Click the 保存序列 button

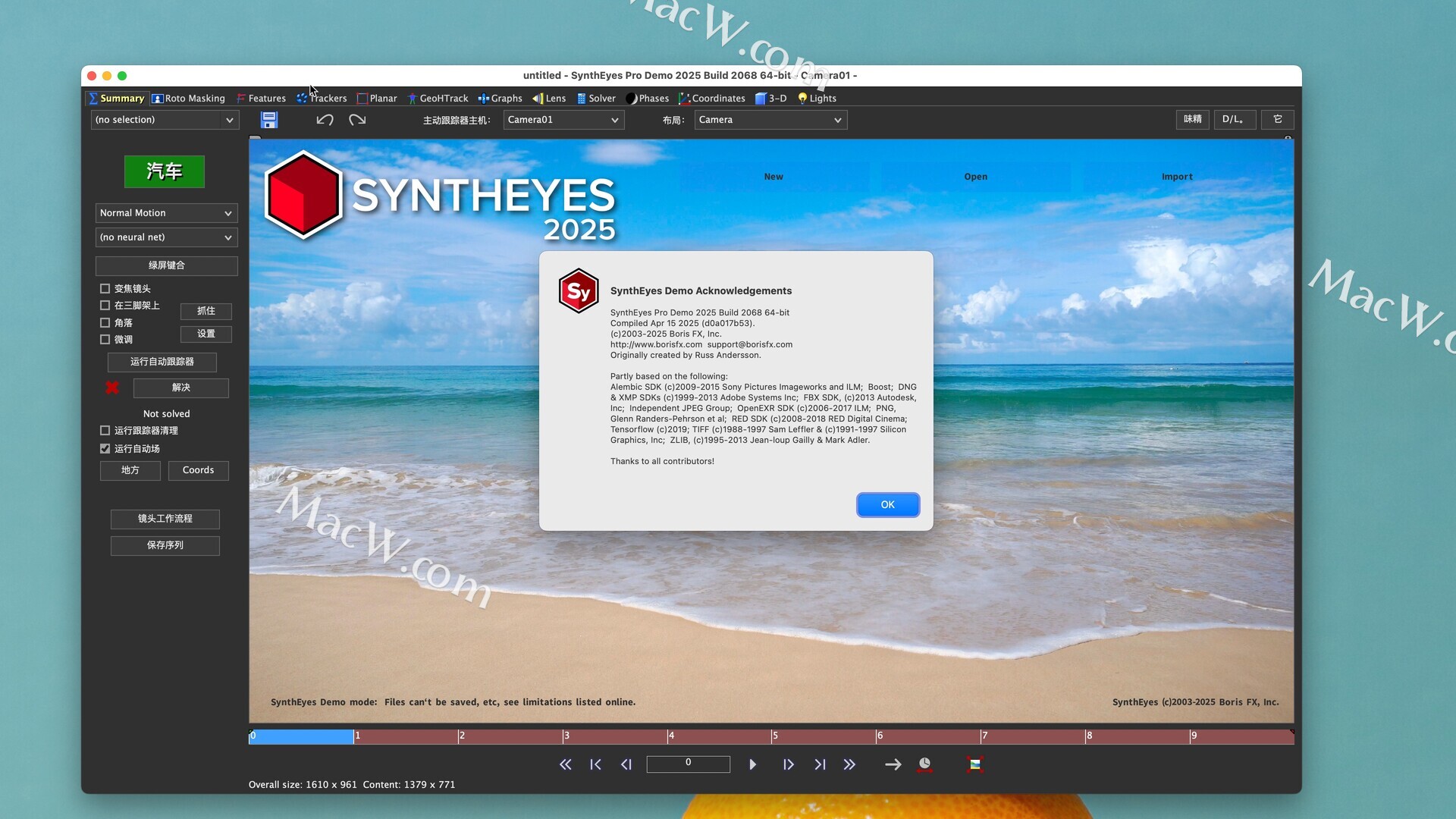[165, 545]
